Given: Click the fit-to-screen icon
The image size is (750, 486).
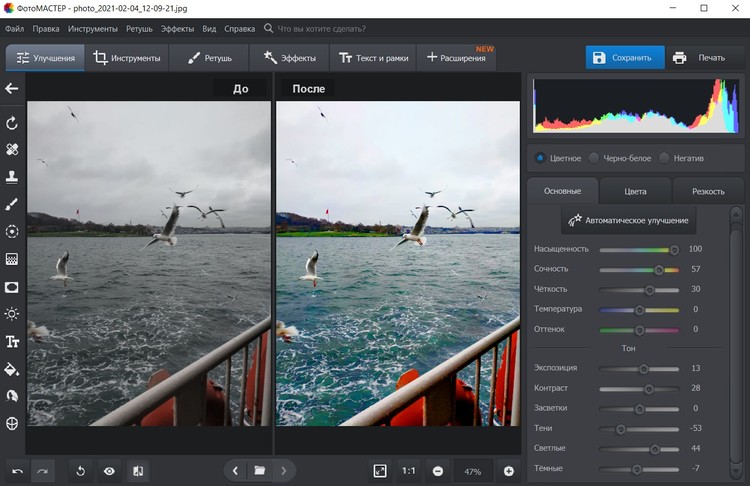Looking at the screenshot, I should [380, 470].
